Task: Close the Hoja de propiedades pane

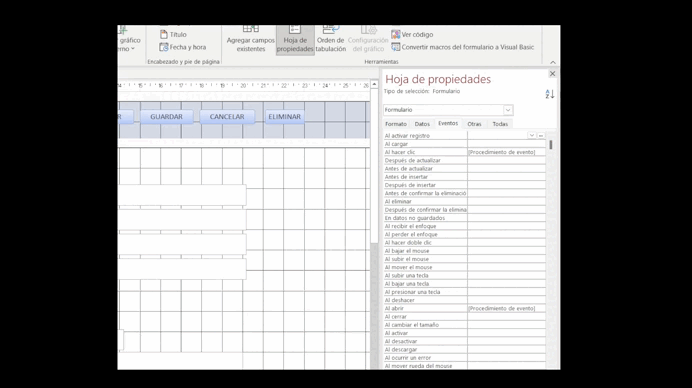Action: tap(552, 74)
